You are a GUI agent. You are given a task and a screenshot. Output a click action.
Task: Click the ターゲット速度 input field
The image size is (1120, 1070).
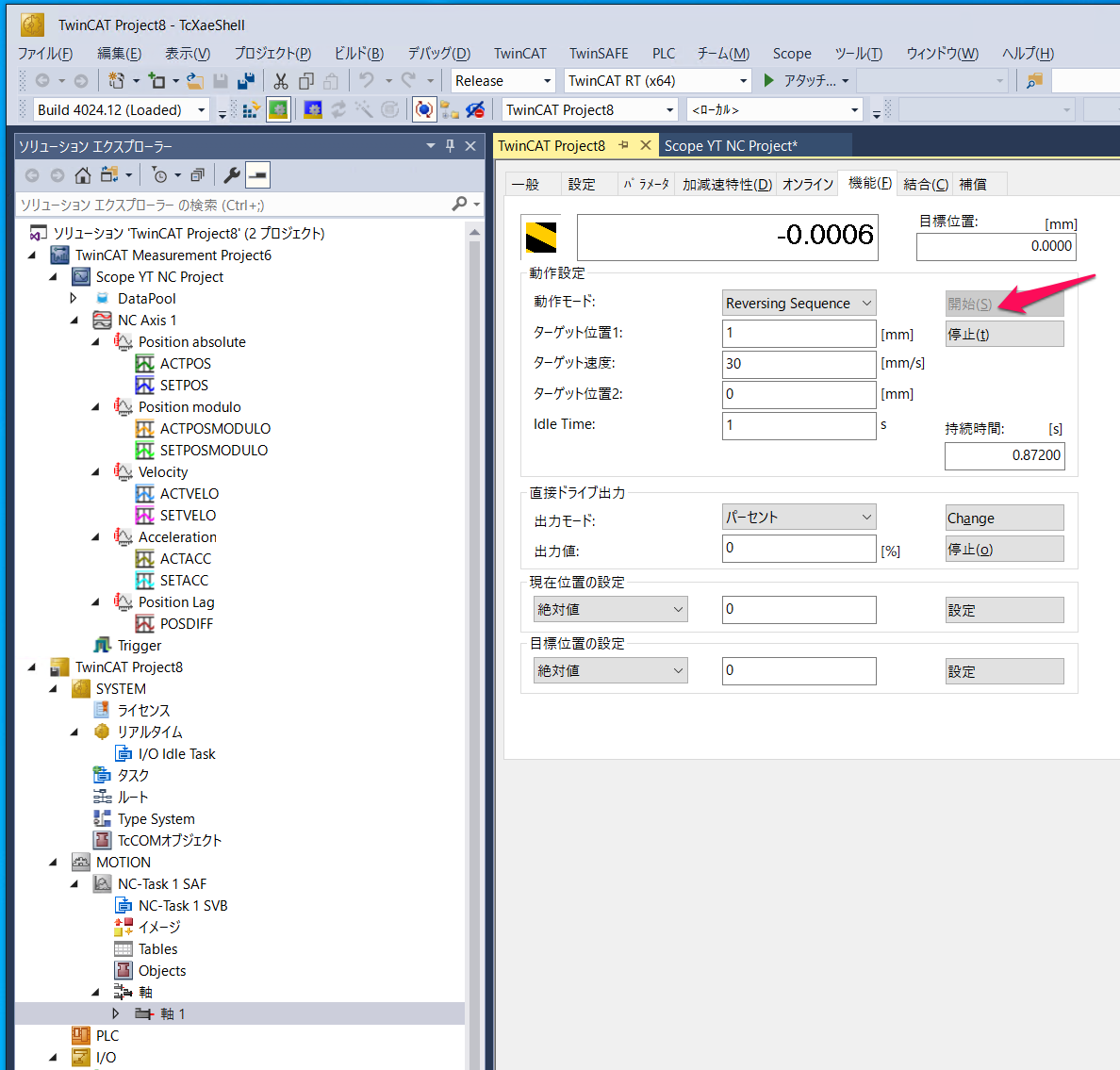coord(799,364)
